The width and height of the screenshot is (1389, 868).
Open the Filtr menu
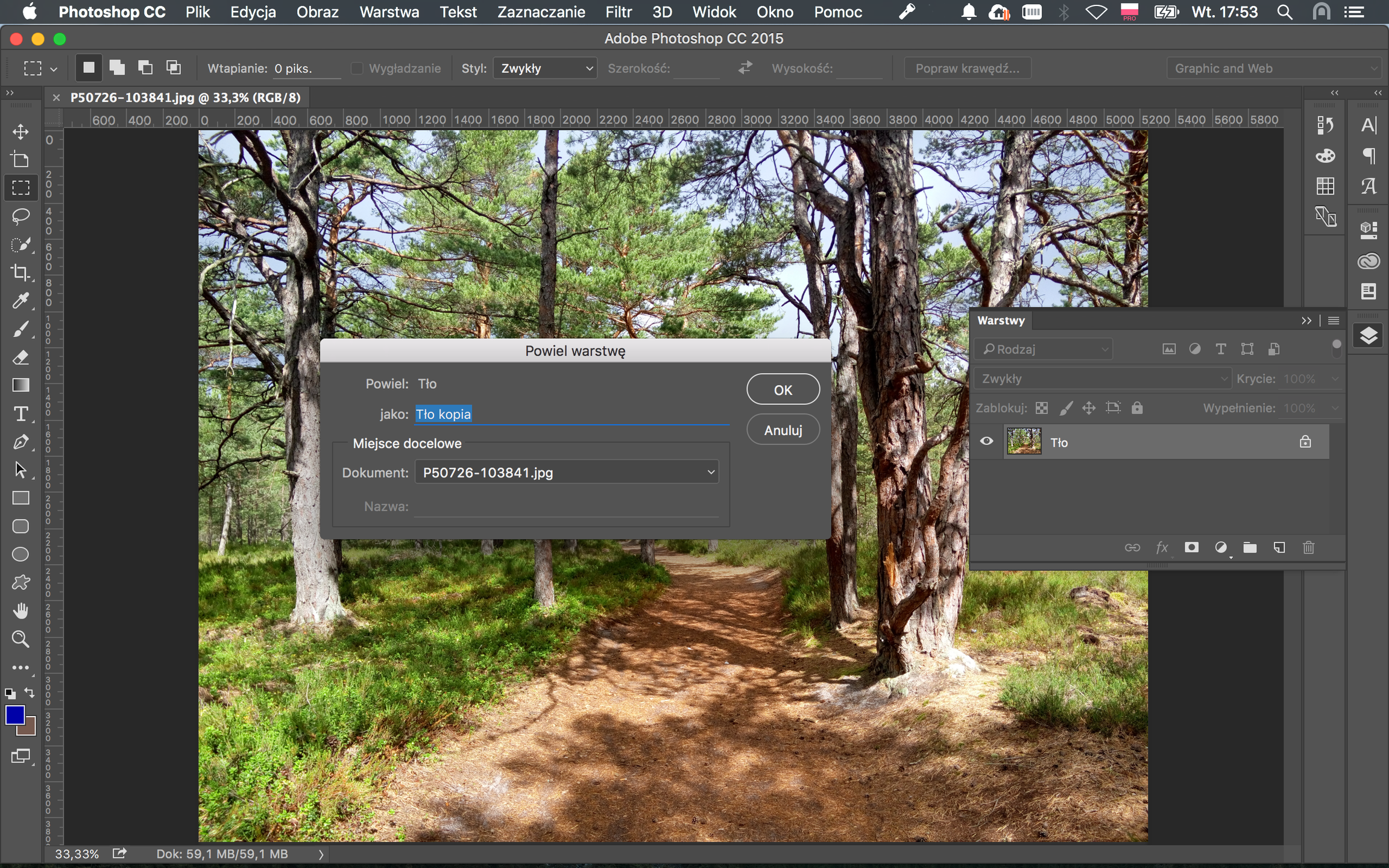pos(618,12)
